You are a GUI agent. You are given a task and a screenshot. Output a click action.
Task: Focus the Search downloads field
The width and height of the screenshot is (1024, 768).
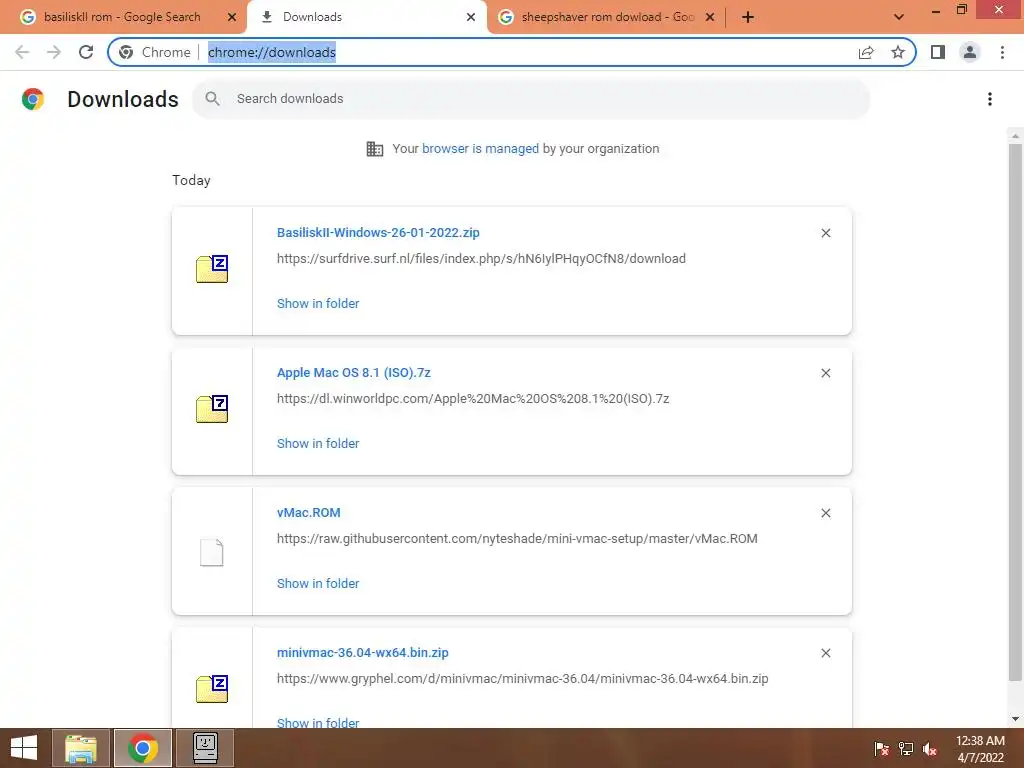pos(531,99)
